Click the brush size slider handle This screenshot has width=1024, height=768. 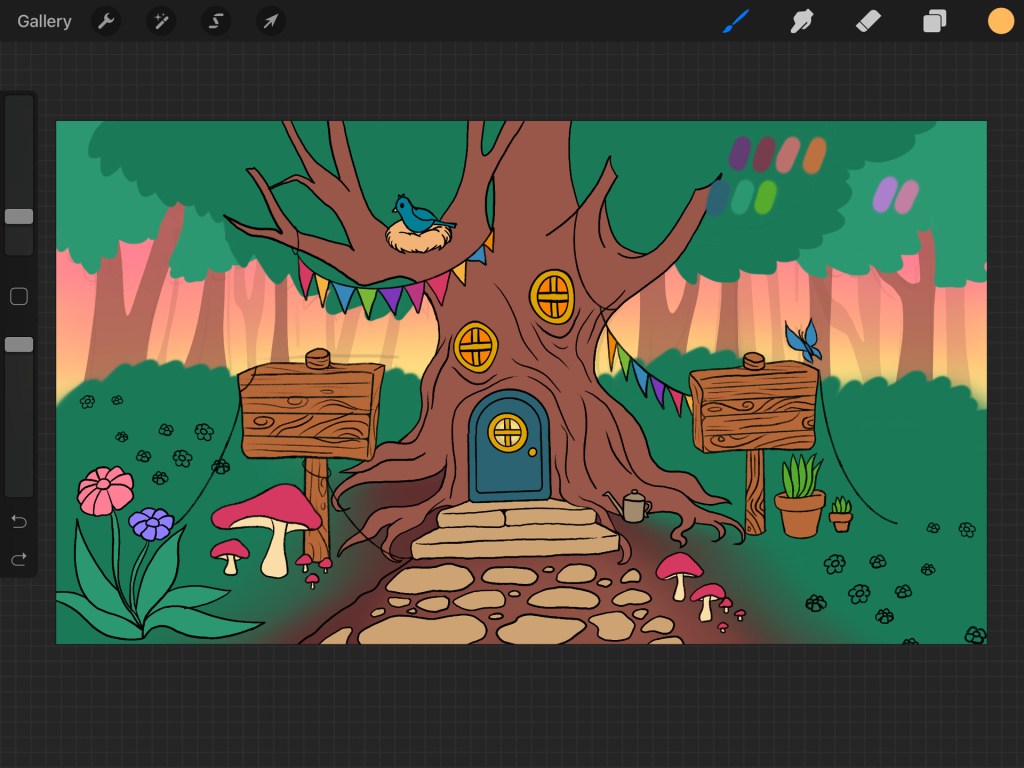click(x=18, y=217)
